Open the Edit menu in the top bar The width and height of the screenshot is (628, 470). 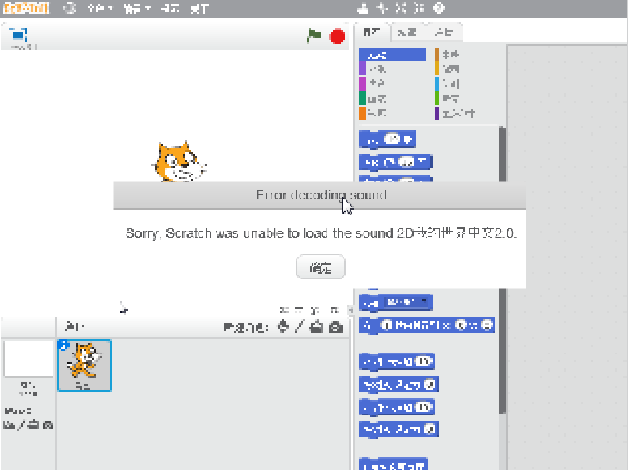137,8
